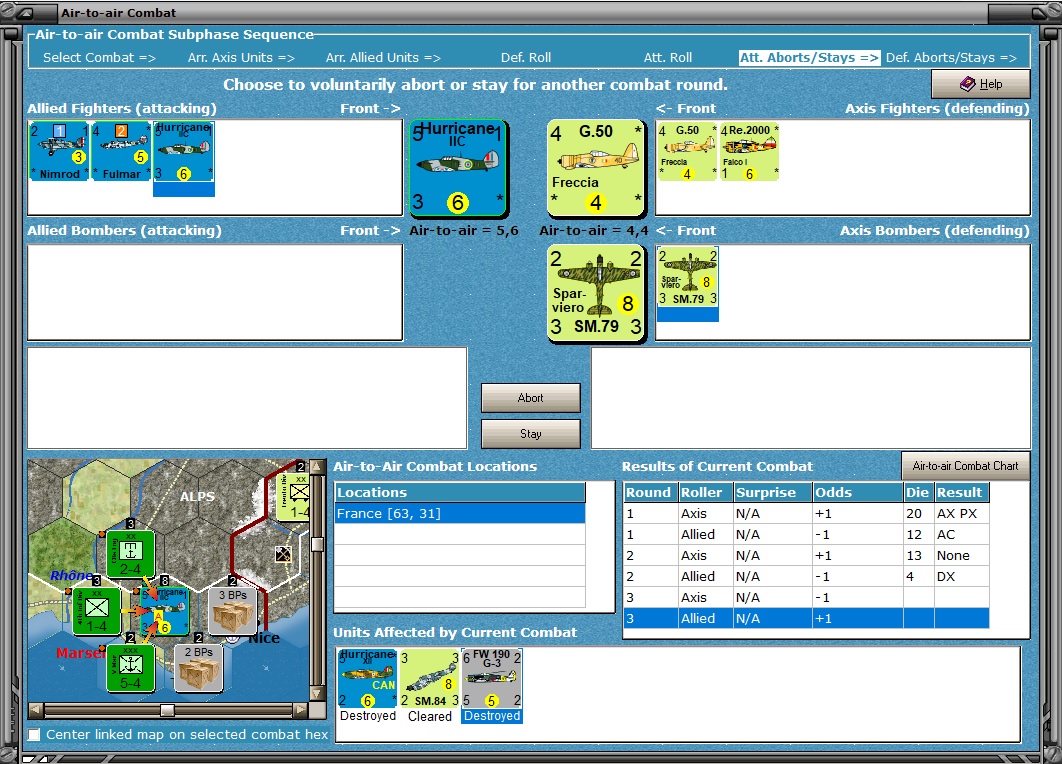Click the Result column header
The height and width of the screenshot is (764, 1062).
(961, 492)
